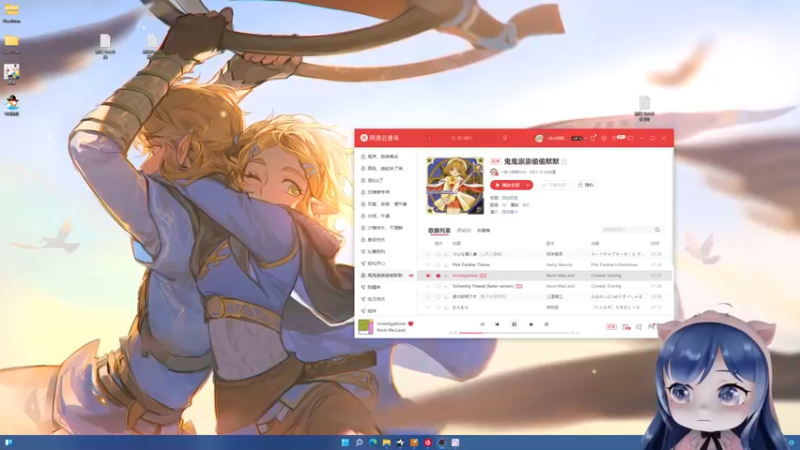Launch Microsoft Edge from taskbar

[x=372, y=442]
